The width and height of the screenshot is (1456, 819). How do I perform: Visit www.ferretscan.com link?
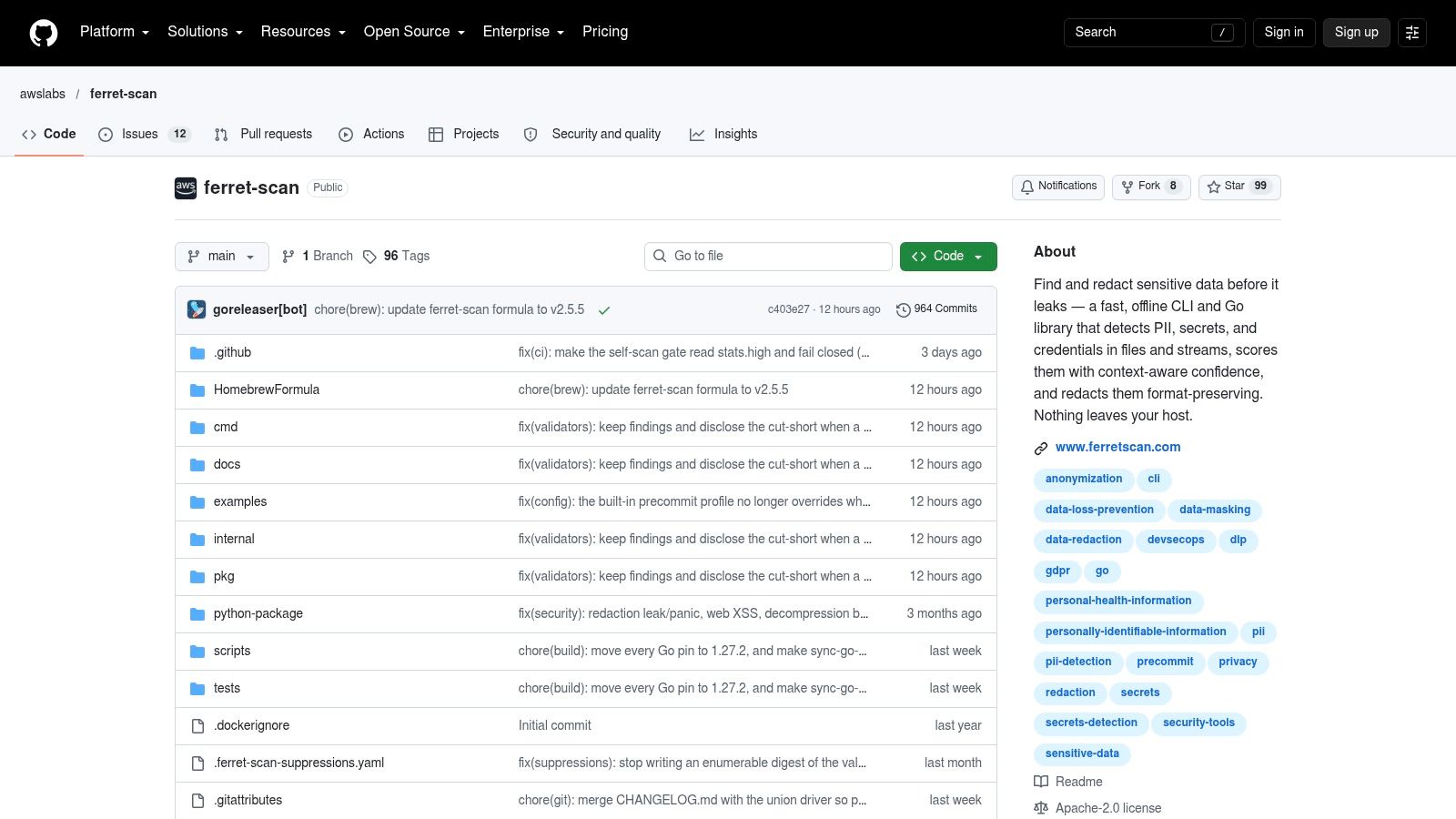(x=1118, y=448)
